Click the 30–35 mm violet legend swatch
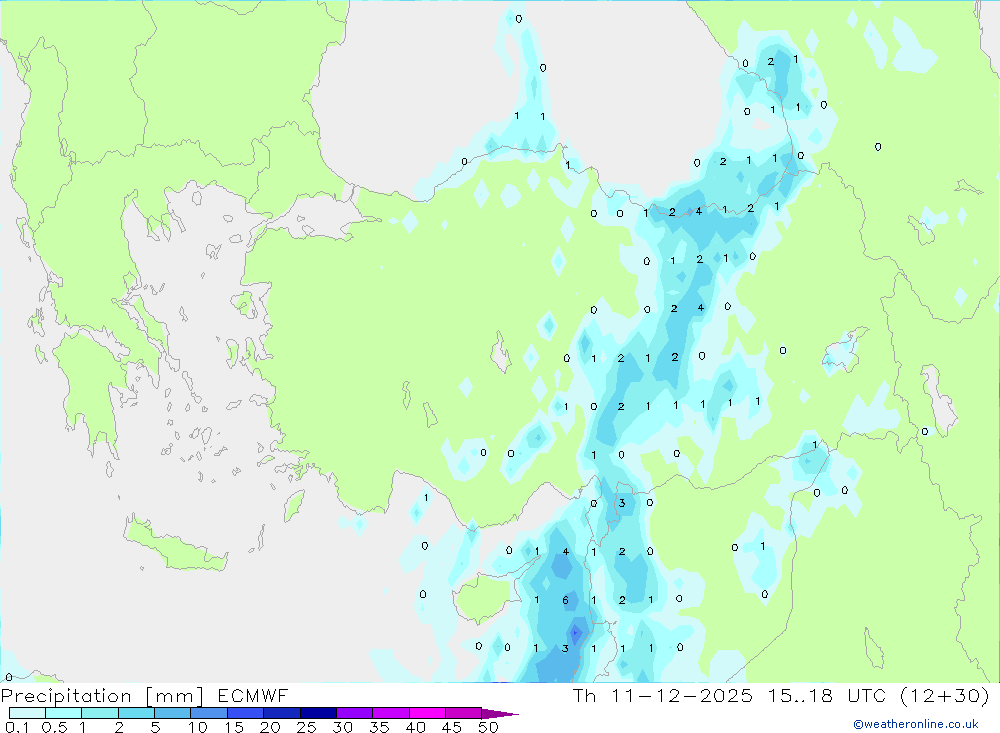The width and height of the screenshot is (1000, 733). click(x=354, y=713)
